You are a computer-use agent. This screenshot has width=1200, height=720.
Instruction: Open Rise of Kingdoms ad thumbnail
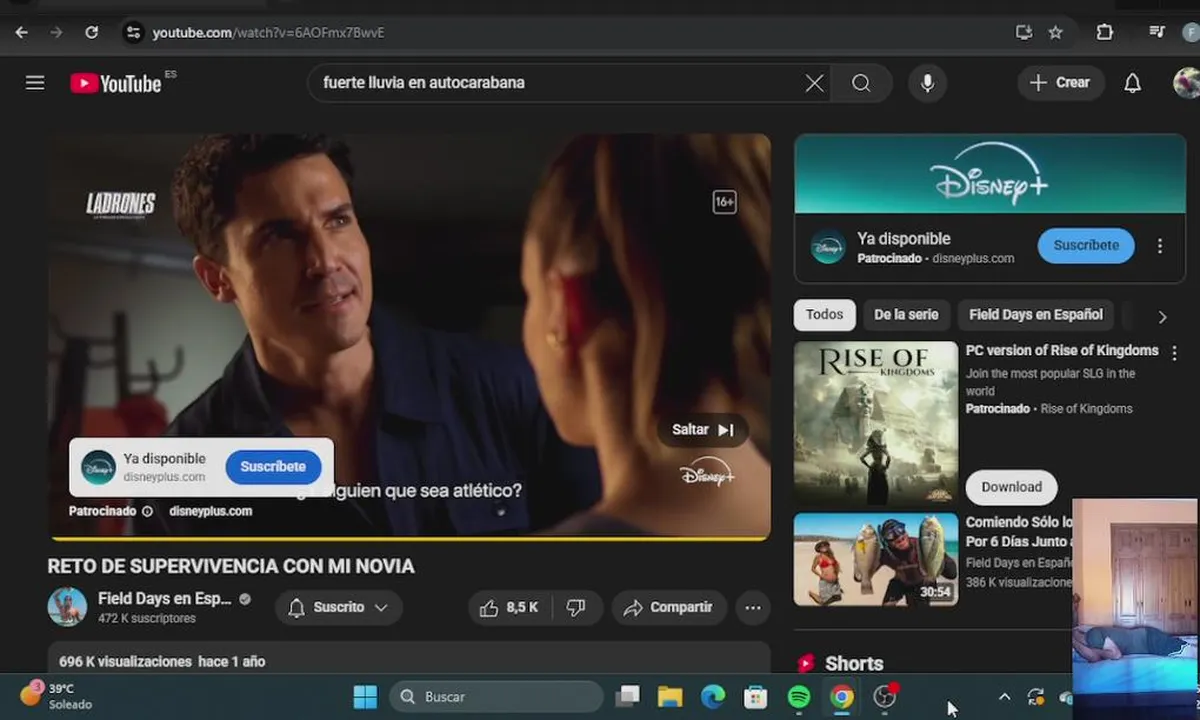point(875,423)
